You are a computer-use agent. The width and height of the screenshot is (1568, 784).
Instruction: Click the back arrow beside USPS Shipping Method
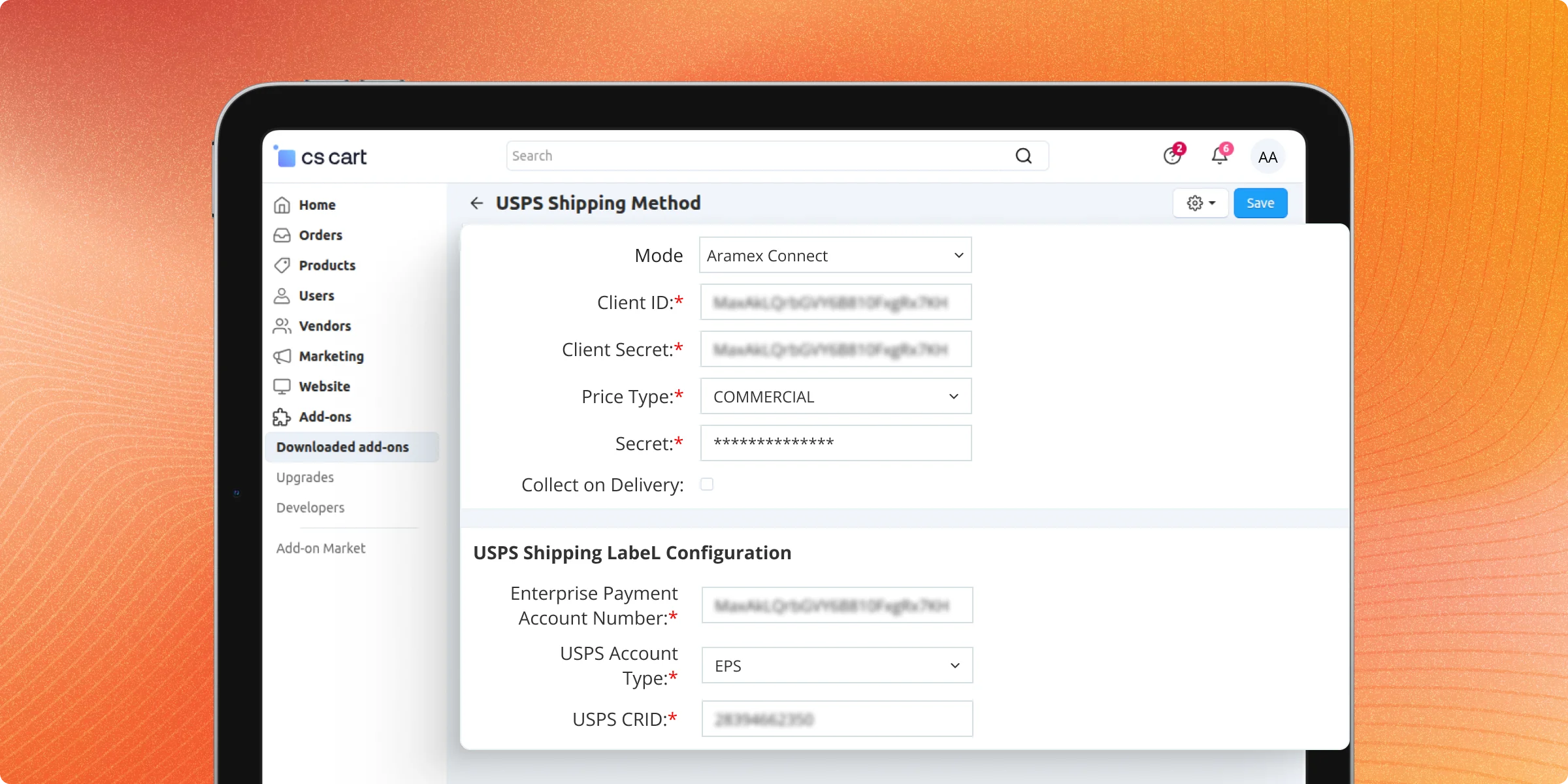pos(477,203)
